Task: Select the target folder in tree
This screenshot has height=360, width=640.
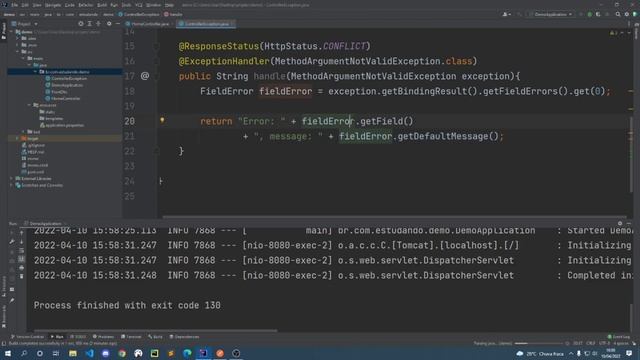Action: (x=30, y=139)
